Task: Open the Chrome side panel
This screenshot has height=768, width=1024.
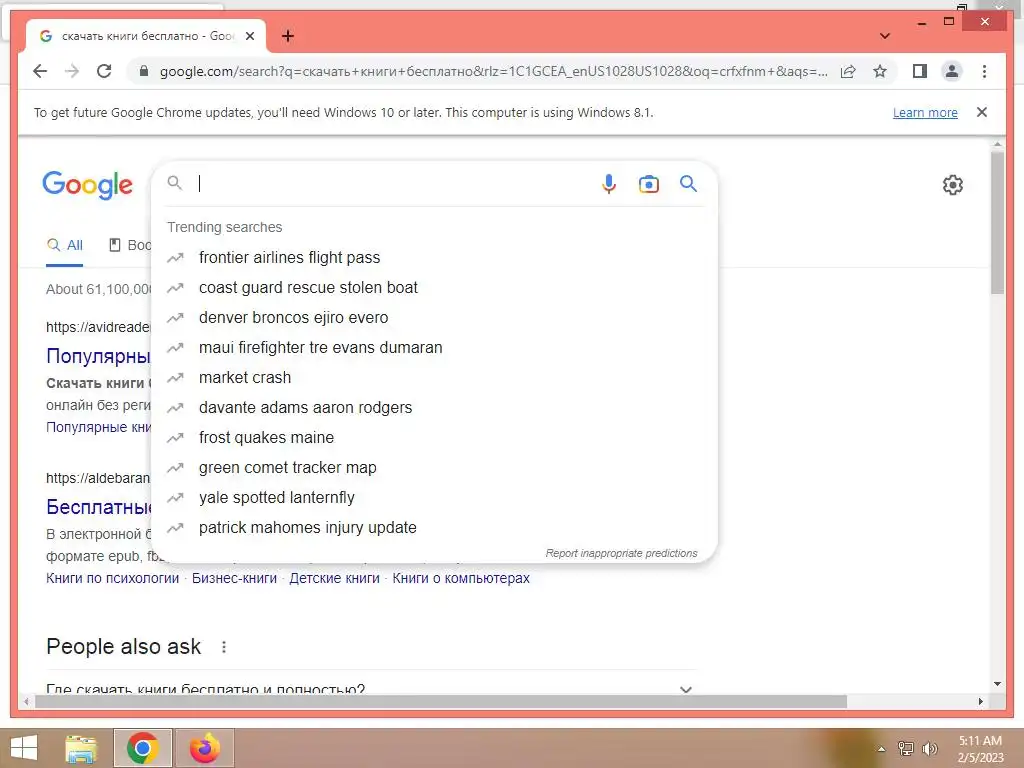Action: pyautogui.click(x=920, y=71)
